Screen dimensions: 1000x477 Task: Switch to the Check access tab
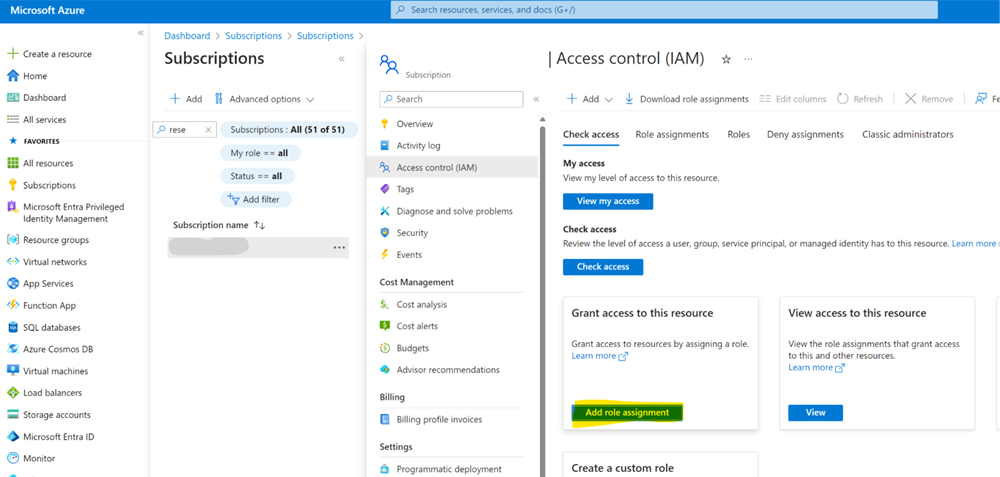(x=591, y=135)
